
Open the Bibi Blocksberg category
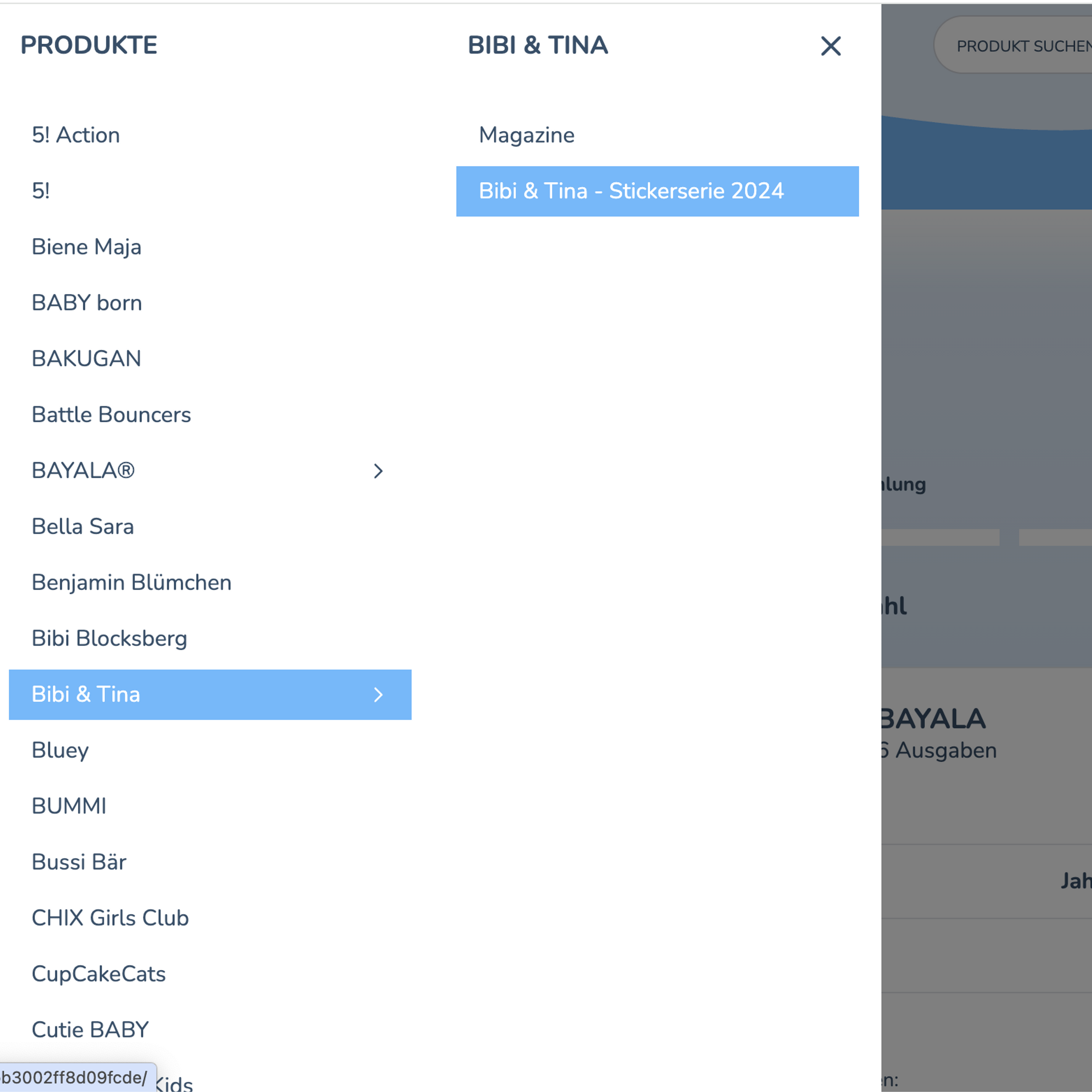click(x=109, y=638)
